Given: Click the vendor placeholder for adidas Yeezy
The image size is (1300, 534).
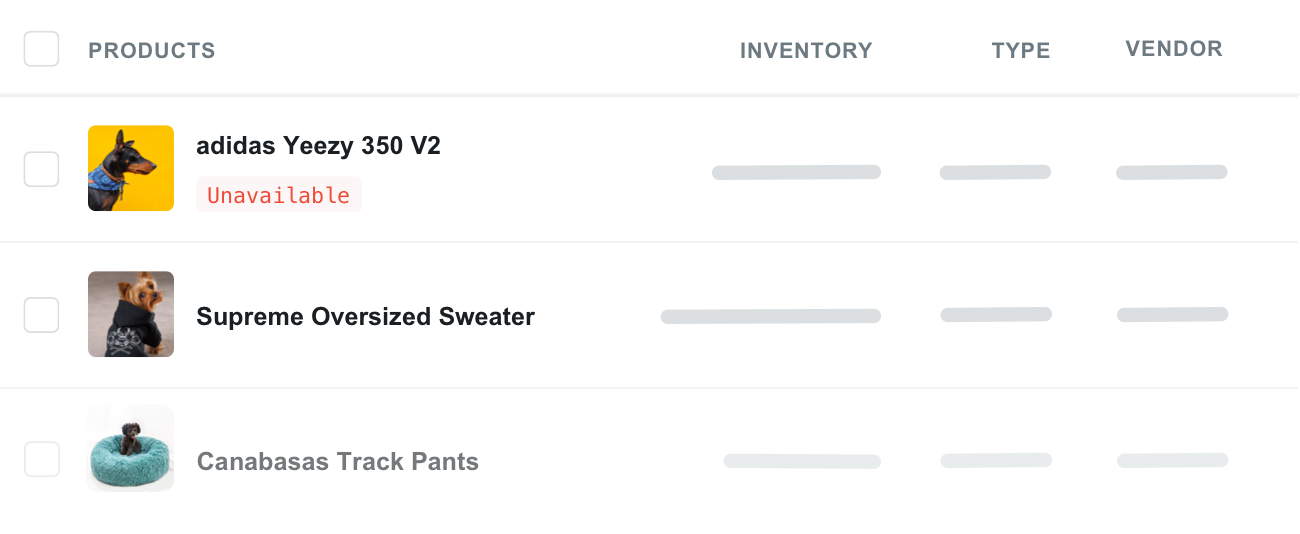Looking at the screenshot, I should click(x=1171, y=172).
